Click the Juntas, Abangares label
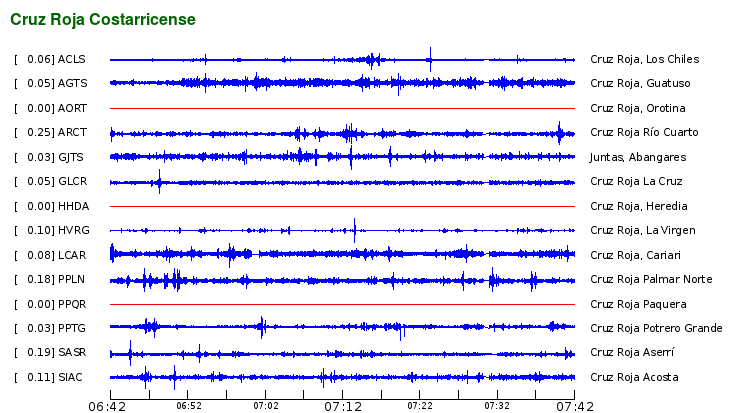Viewport: 740px width, 413px height. tap(638, 157)
